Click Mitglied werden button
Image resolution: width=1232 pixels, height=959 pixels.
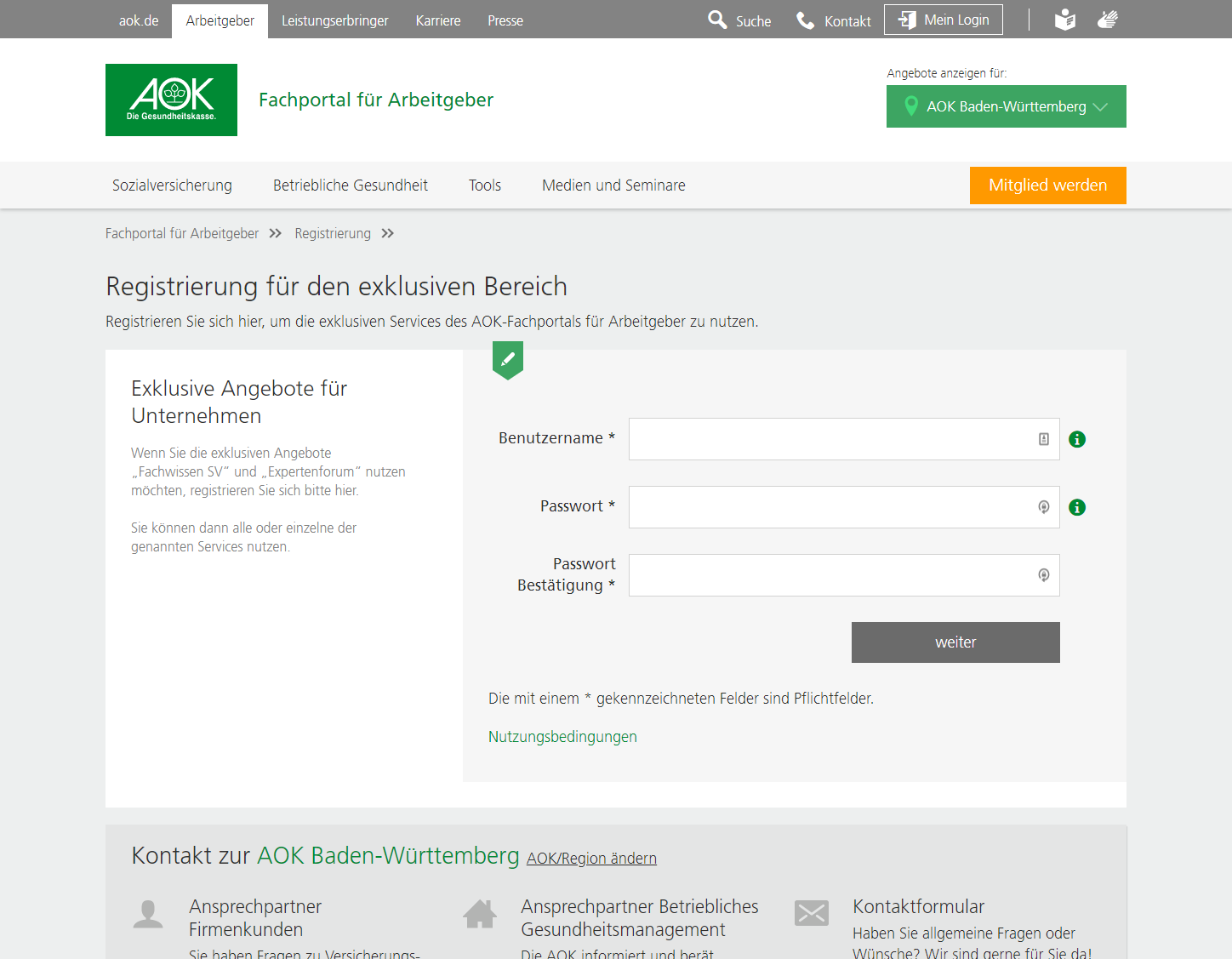(x=1048, y=186)
